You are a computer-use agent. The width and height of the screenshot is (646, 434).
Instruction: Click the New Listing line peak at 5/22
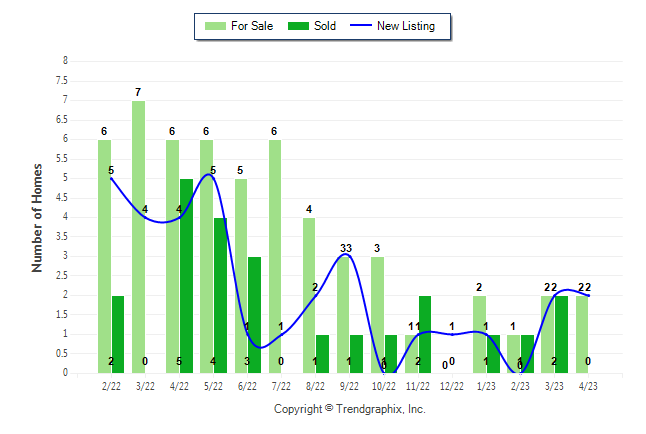(x=210, y=176)
